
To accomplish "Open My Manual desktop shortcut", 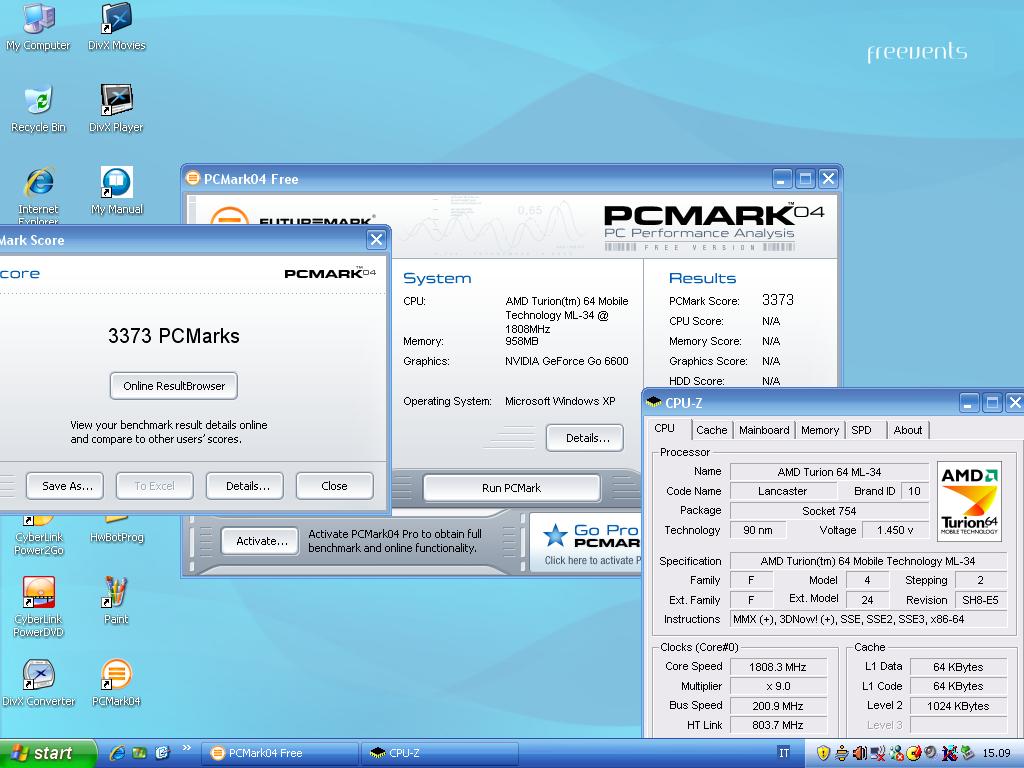I will [116, 191].
